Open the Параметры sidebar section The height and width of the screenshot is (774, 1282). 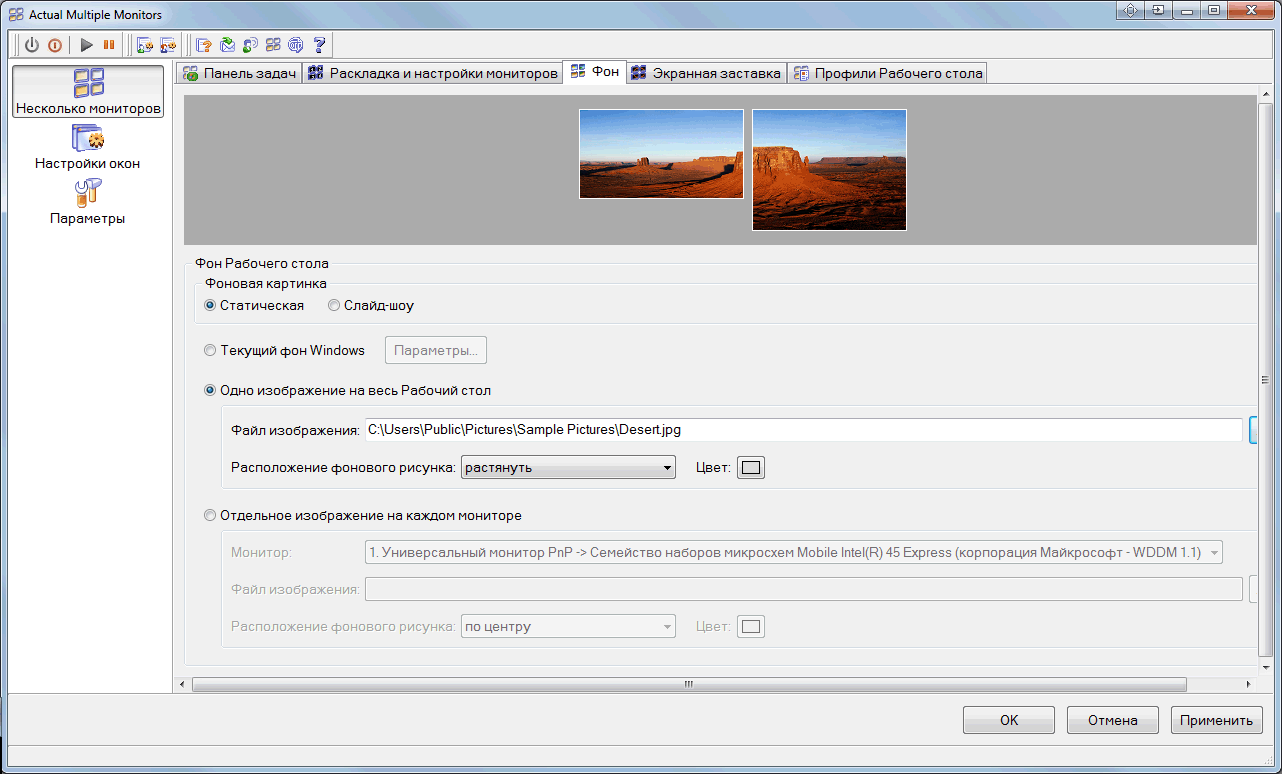click(x=88, y=202)
